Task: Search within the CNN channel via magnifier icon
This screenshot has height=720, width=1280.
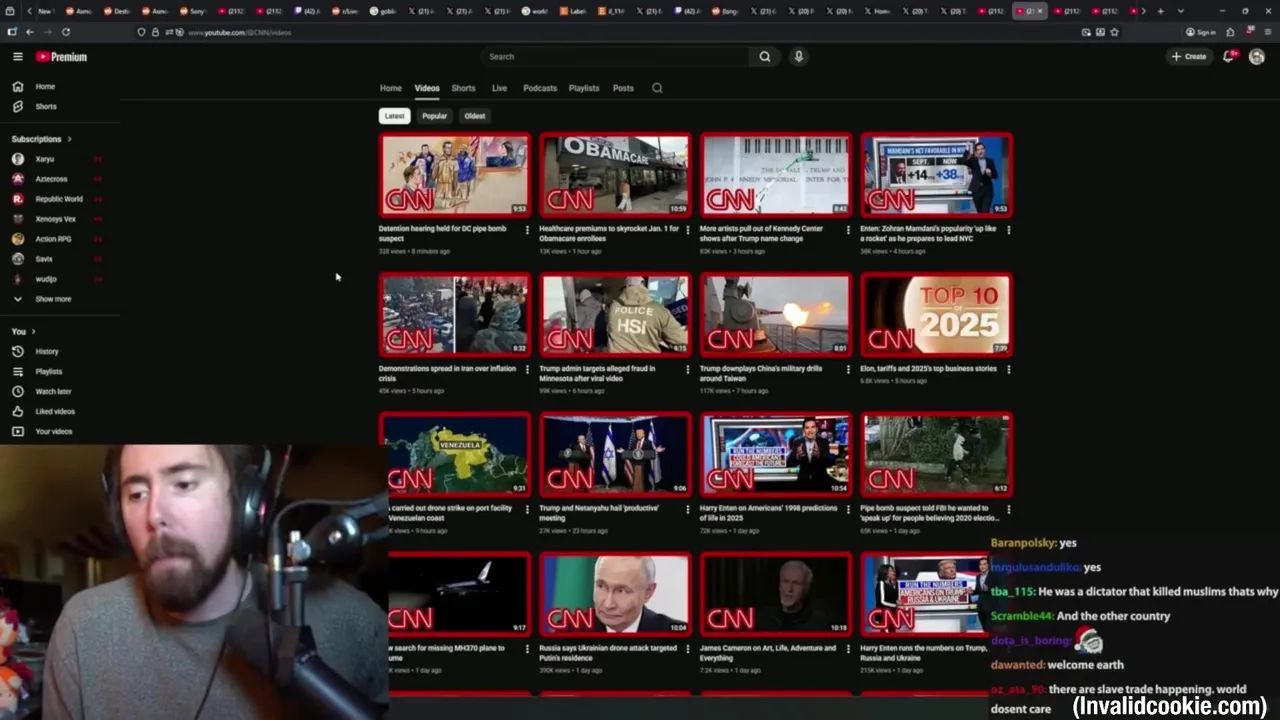Action: click(657, 88)
